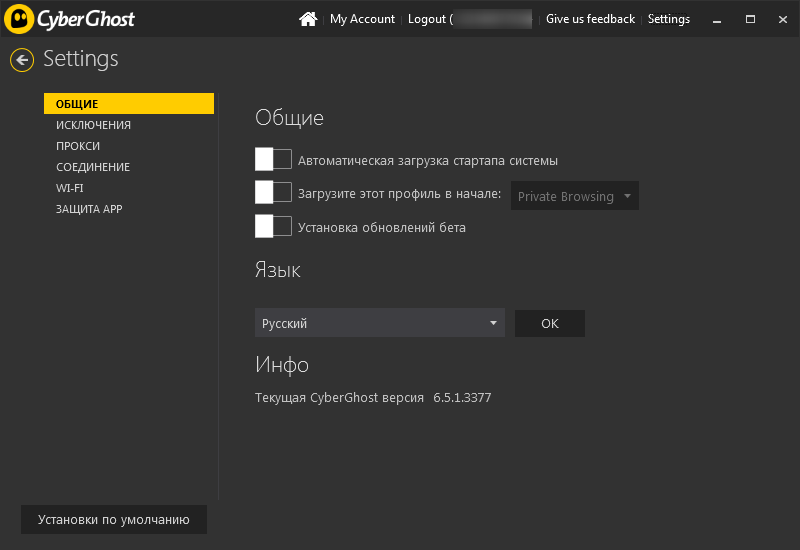Click the Текущая CyberGhost версия label
Image resolution: width=800 pixels, height=550 pixels.
click(339, 397)
